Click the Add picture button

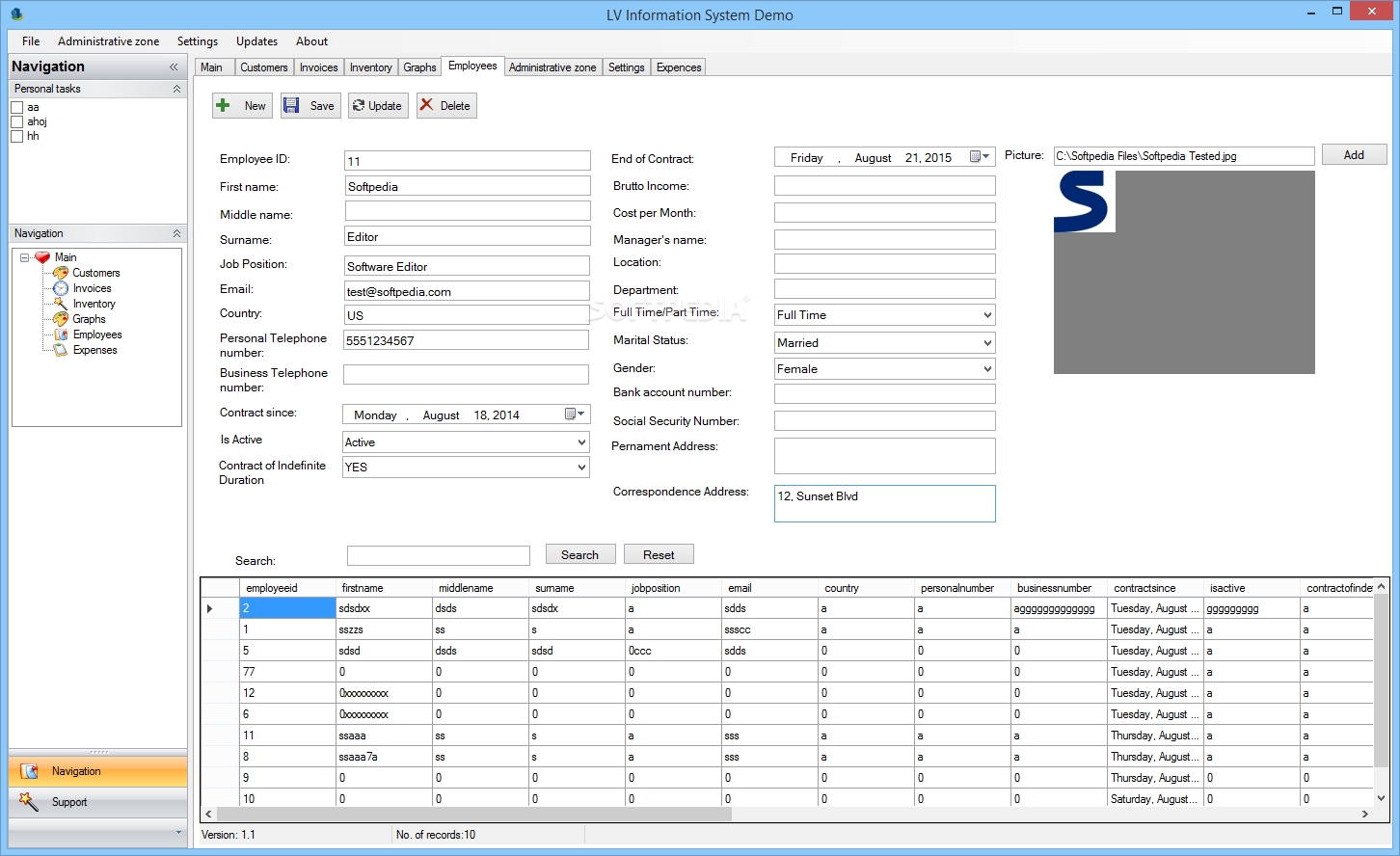click(x=1354, y=155)
